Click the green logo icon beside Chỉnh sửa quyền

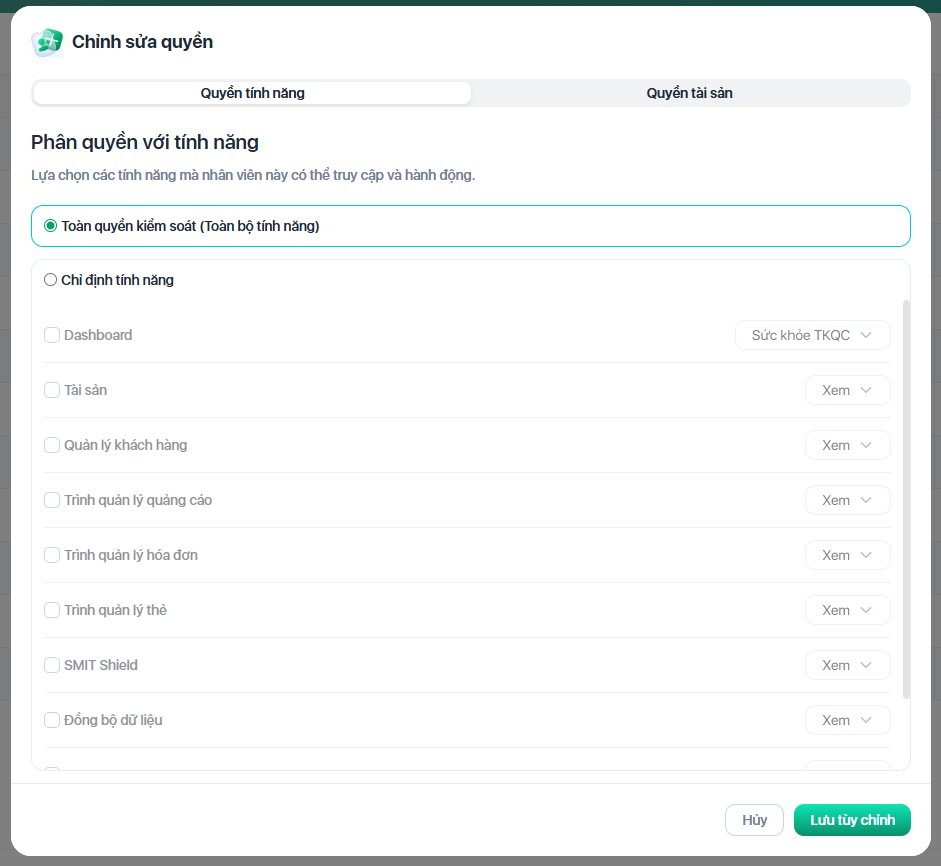pyautogui.click(x=47, y=42)
